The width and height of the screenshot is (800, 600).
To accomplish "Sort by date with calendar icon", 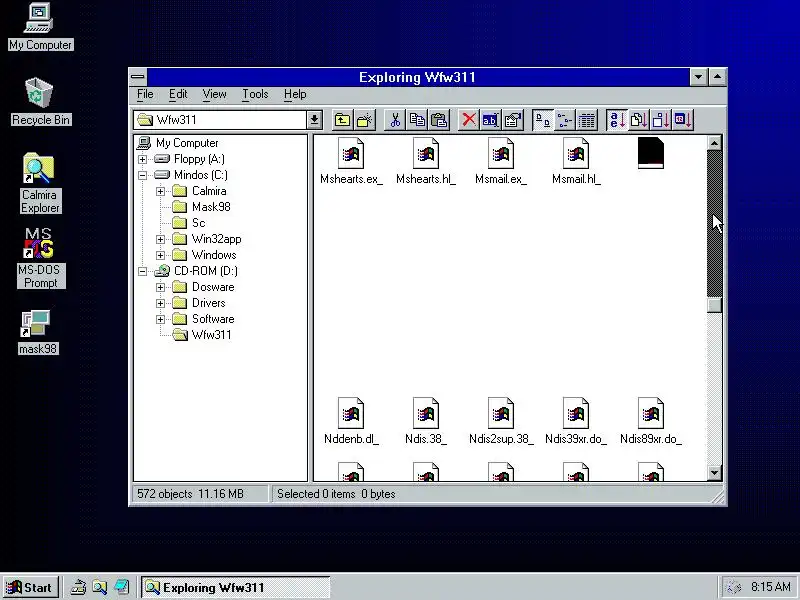I will (x=683, y=120).
